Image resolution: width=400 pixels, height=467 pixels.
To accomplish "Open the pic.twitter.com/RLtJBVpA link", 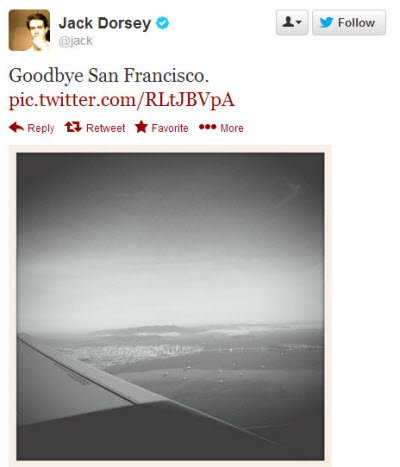I will [122, 100].
